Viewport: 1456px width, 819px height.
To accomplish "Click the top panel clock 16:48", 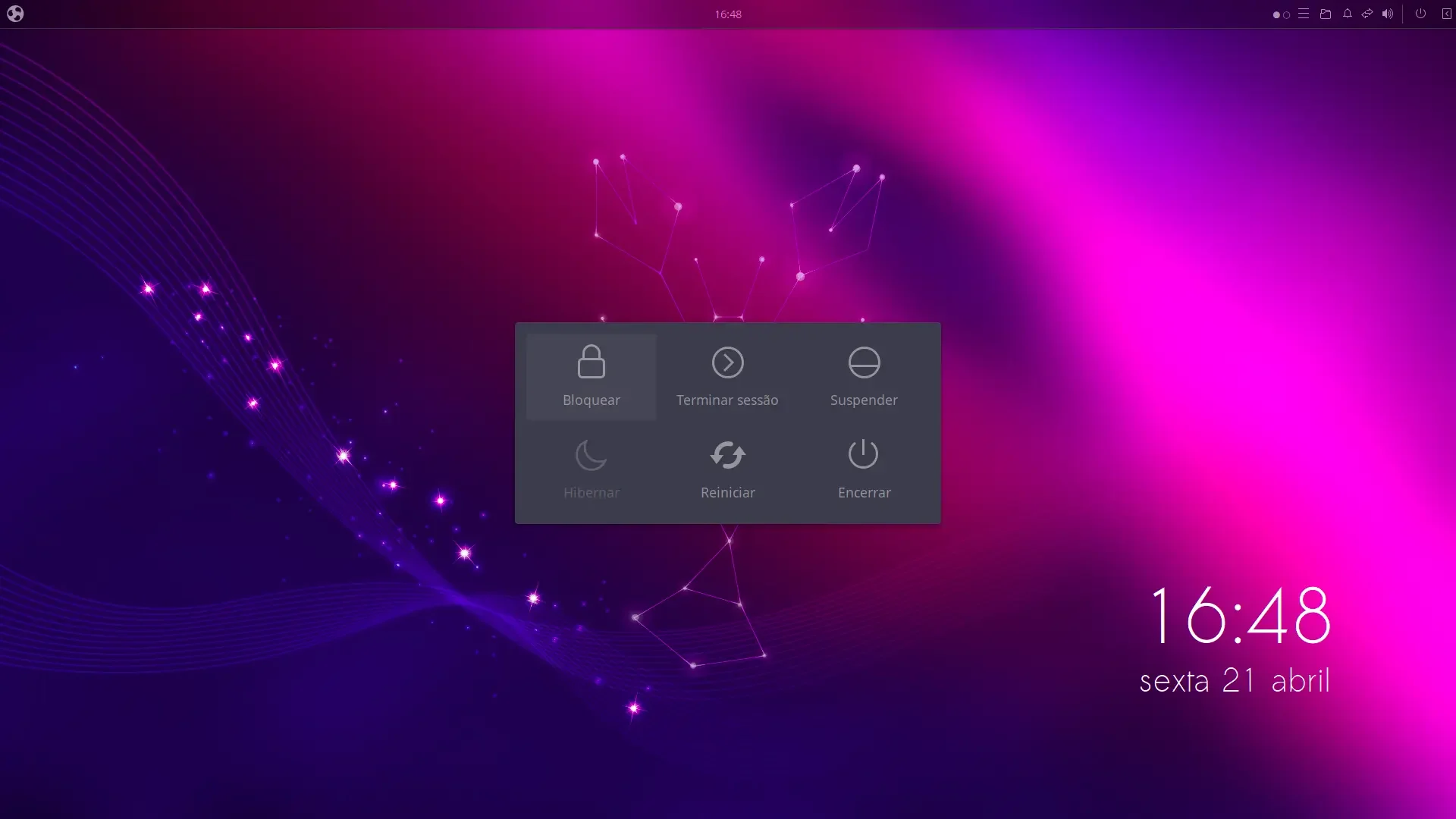I will pyautogui.click(x=728, y=14).
